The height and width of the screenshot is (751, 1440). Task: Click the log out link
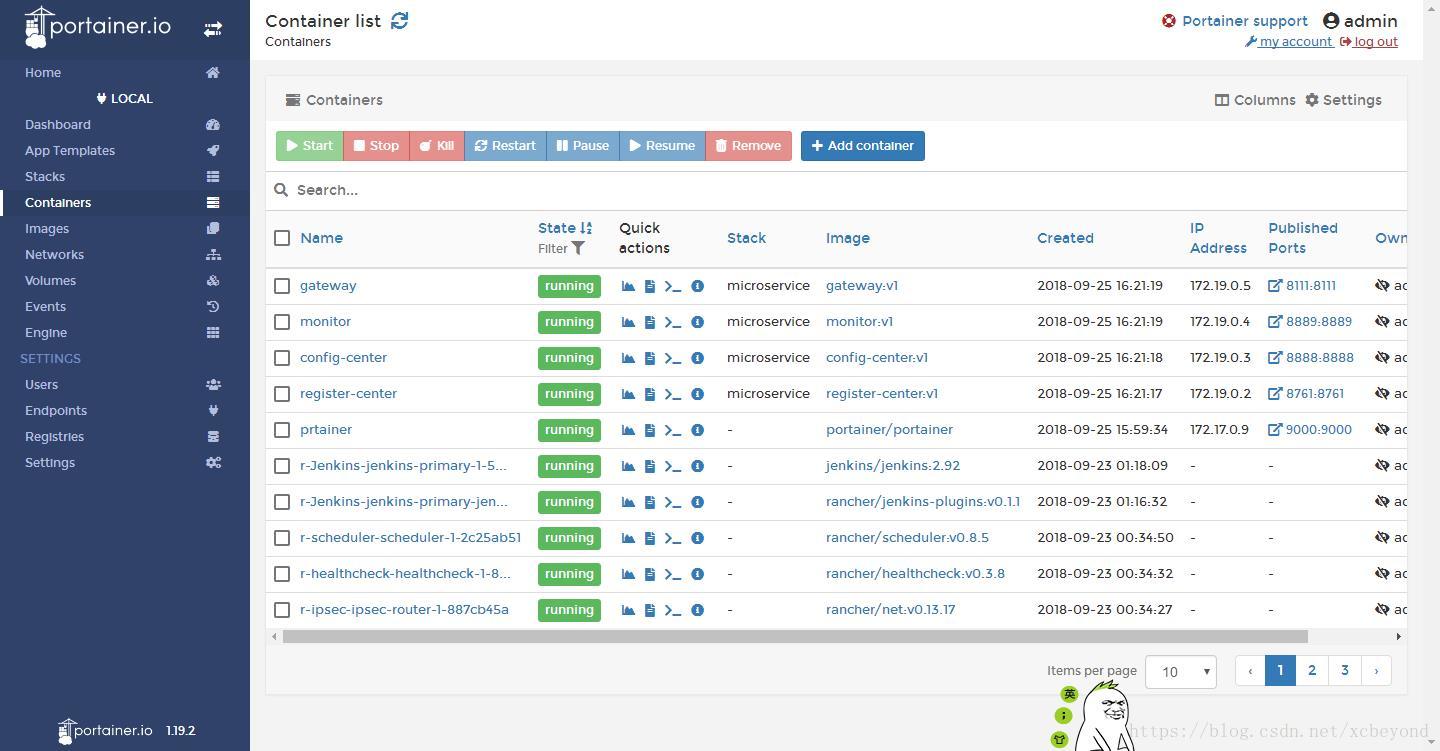(x=1369, y=42)
